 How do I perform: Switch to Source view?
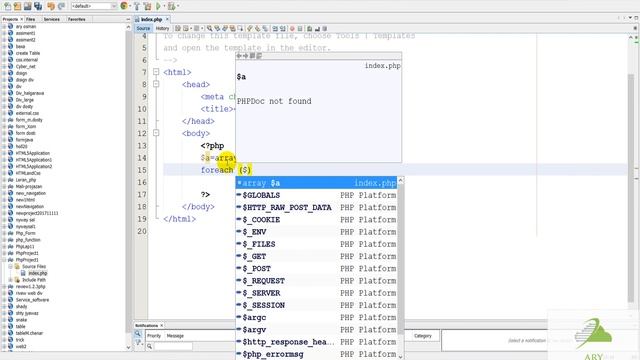pyautogui.click(x=143, y=28)
